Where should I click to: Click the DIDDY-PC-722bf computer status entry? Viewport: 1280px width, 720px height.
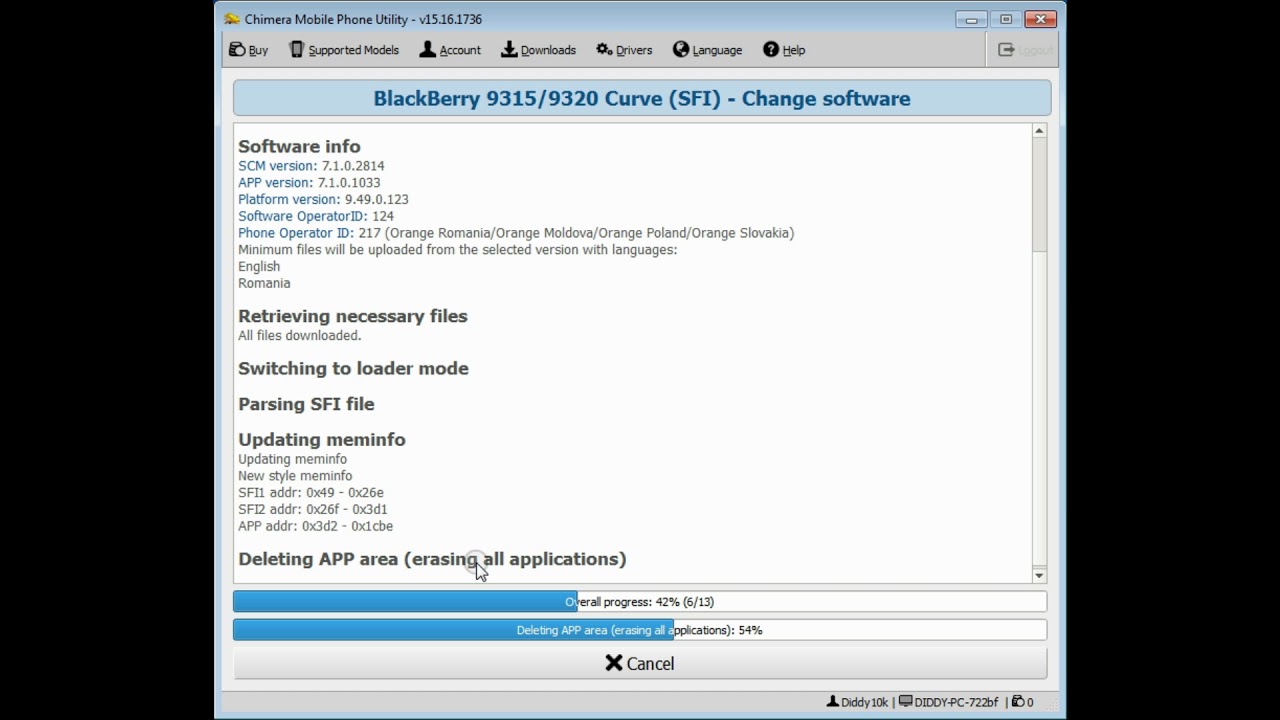948,702
